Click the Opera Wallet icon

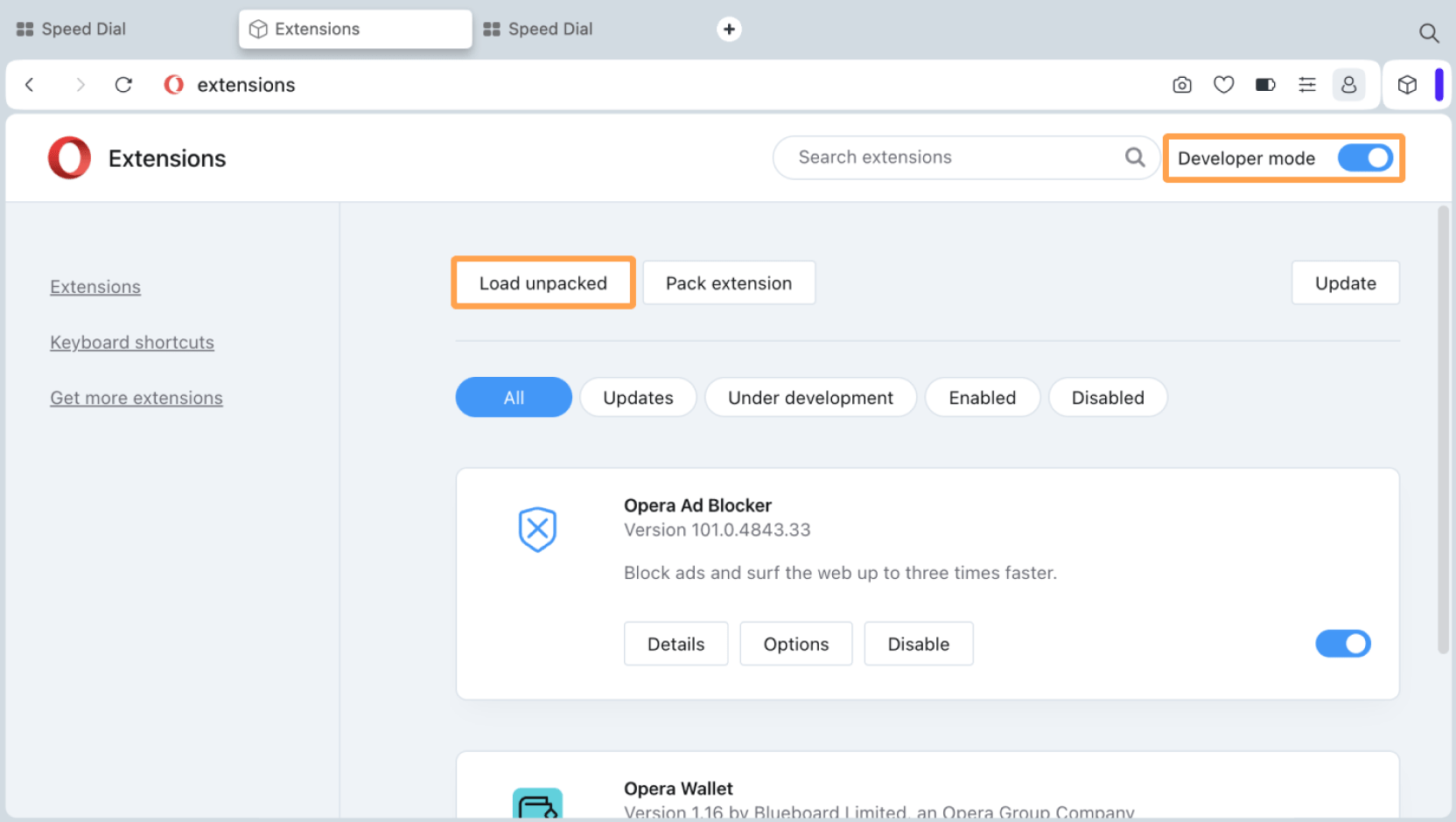(537, 803)
